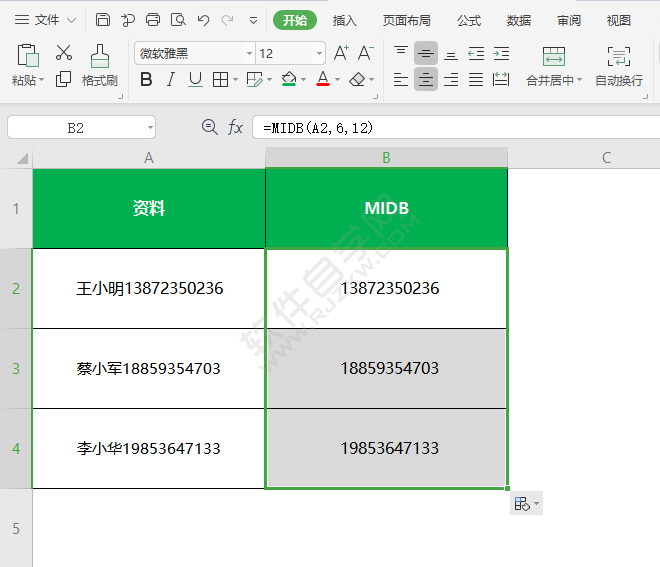Click the Paste clipboard icon
Screen dimensions: 660x567
pyautogui.click(x=28, y=56)
